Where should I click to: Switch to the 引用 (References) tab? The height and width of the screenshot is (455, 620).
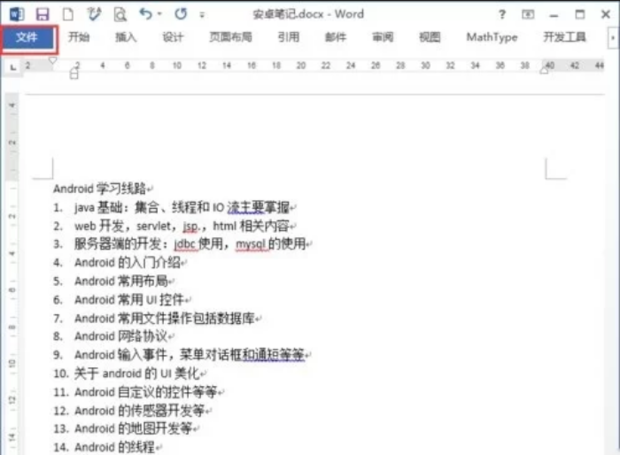[x=288, y=37]
